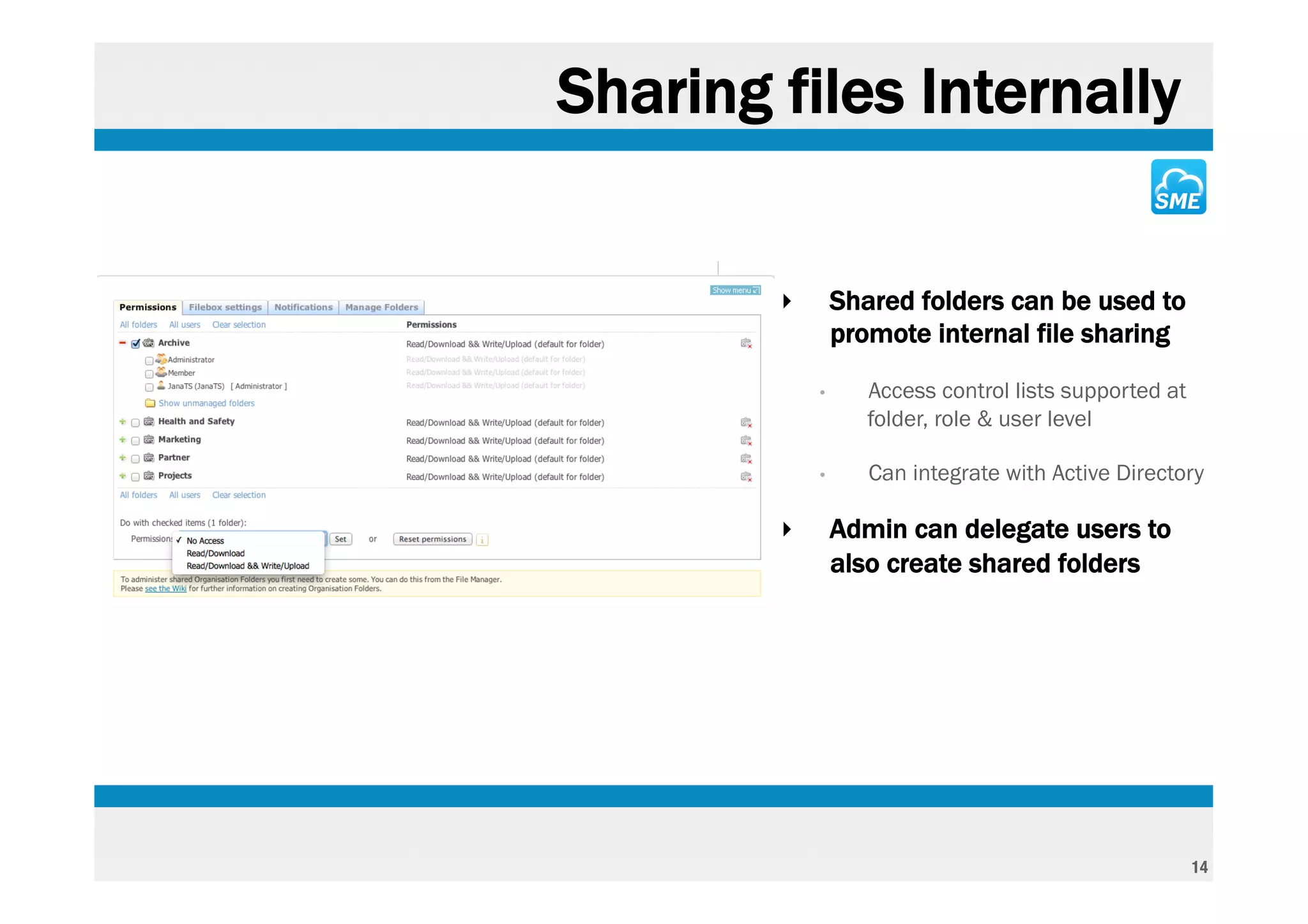
Task: Click the JanaTS user icon
Action: pos(161,385)
